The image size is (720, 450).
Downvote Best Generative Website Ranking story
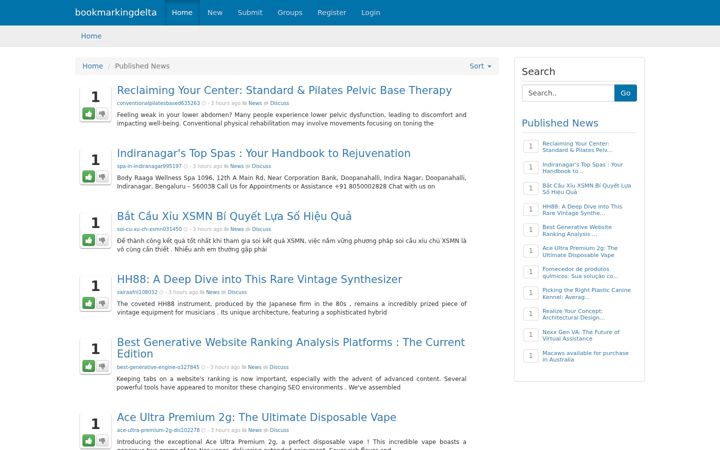coord(102,366)
